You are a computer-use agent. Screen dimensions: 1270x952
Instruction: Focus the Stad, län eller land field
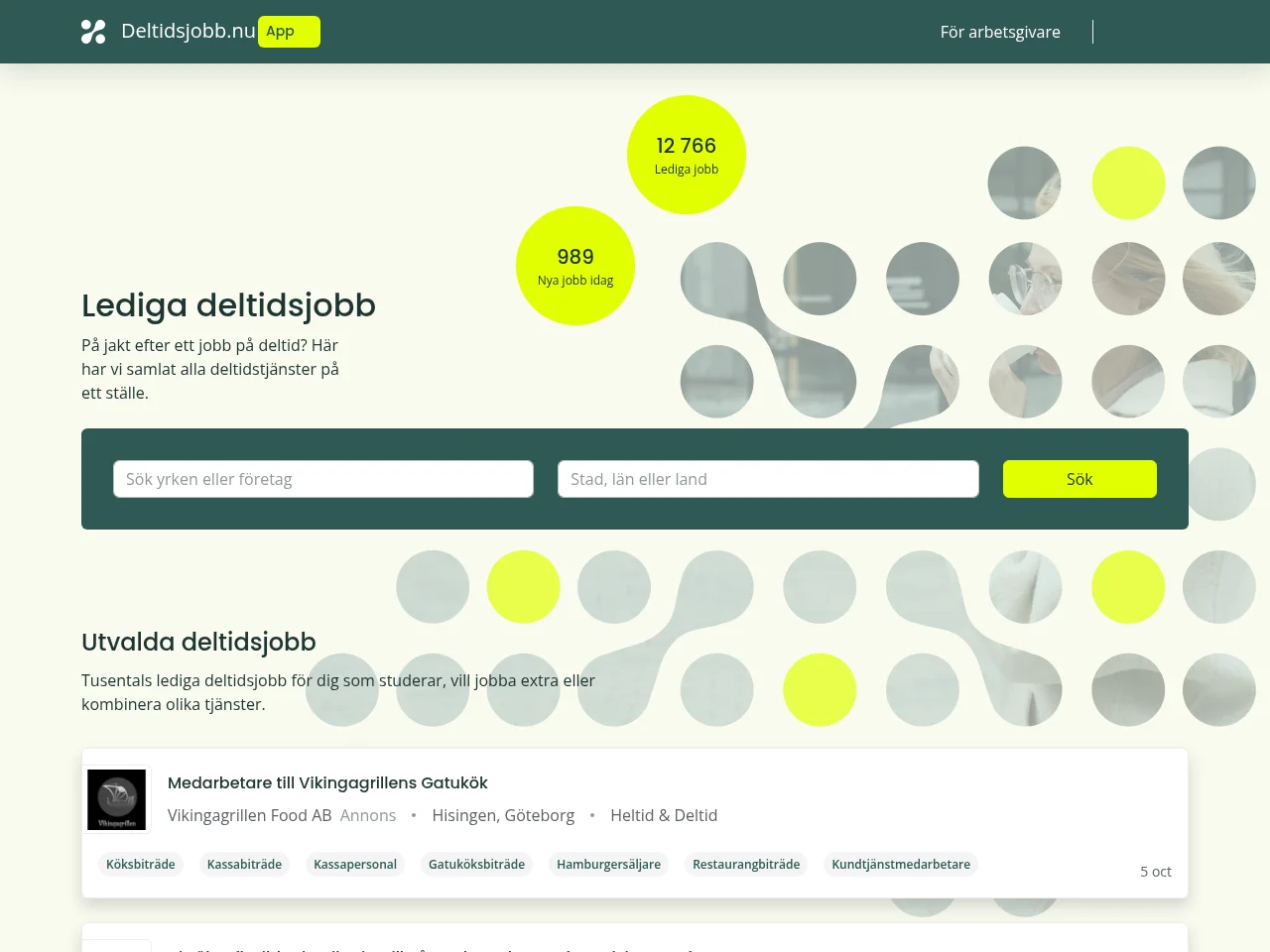pyautogui.click(x=768, y=479)
